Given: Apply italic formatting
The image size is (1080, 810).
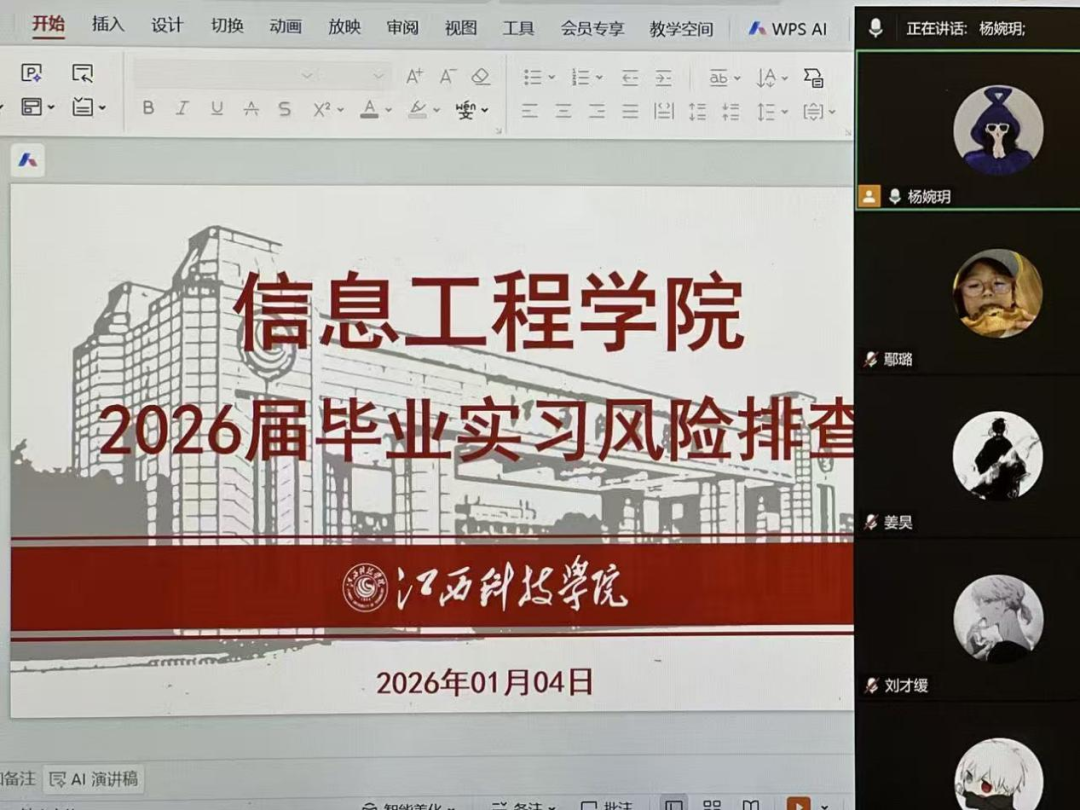Looking at the screenshot, I should pos(182,108).
